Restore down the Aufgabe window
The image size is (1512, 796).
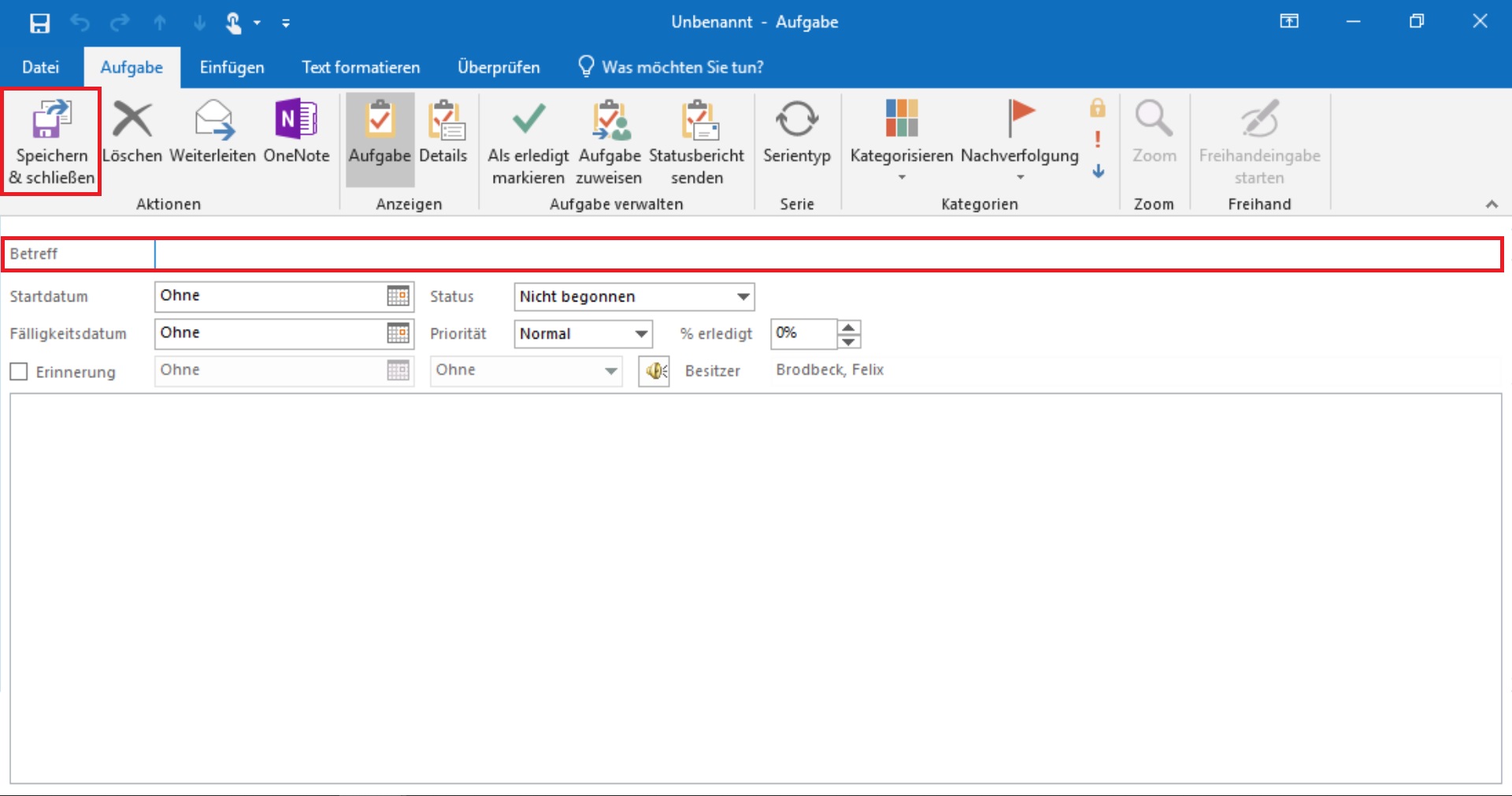1417,22
